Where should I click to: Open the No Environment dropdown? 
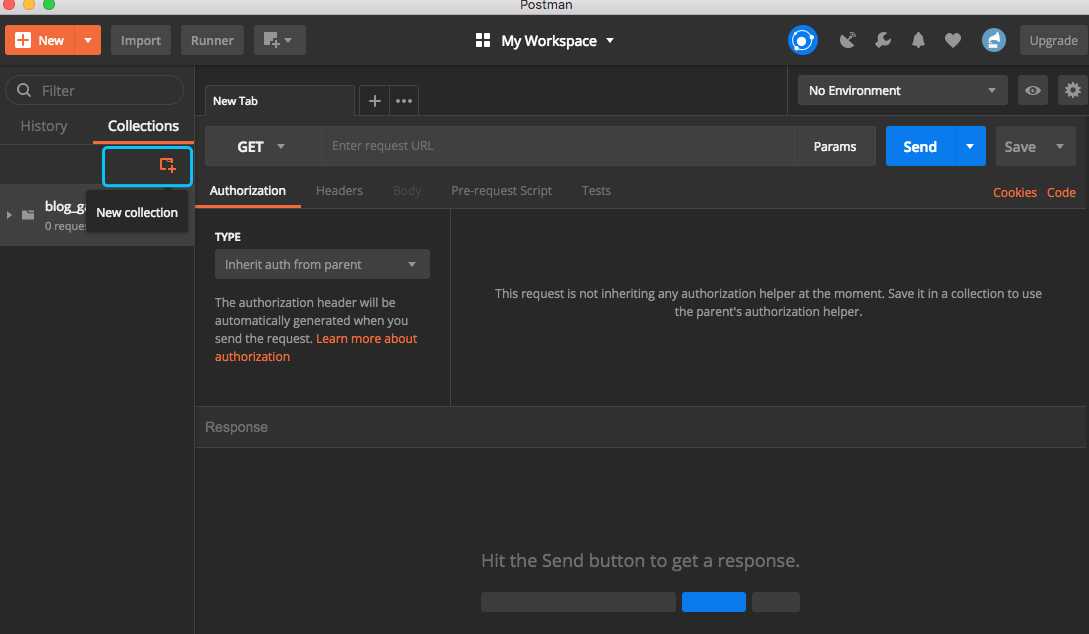coord(902,90)
